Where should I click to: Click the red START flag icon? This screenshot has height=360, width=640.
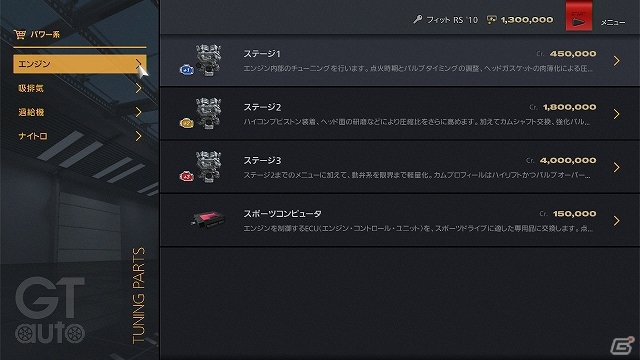(x=578, y=16)
